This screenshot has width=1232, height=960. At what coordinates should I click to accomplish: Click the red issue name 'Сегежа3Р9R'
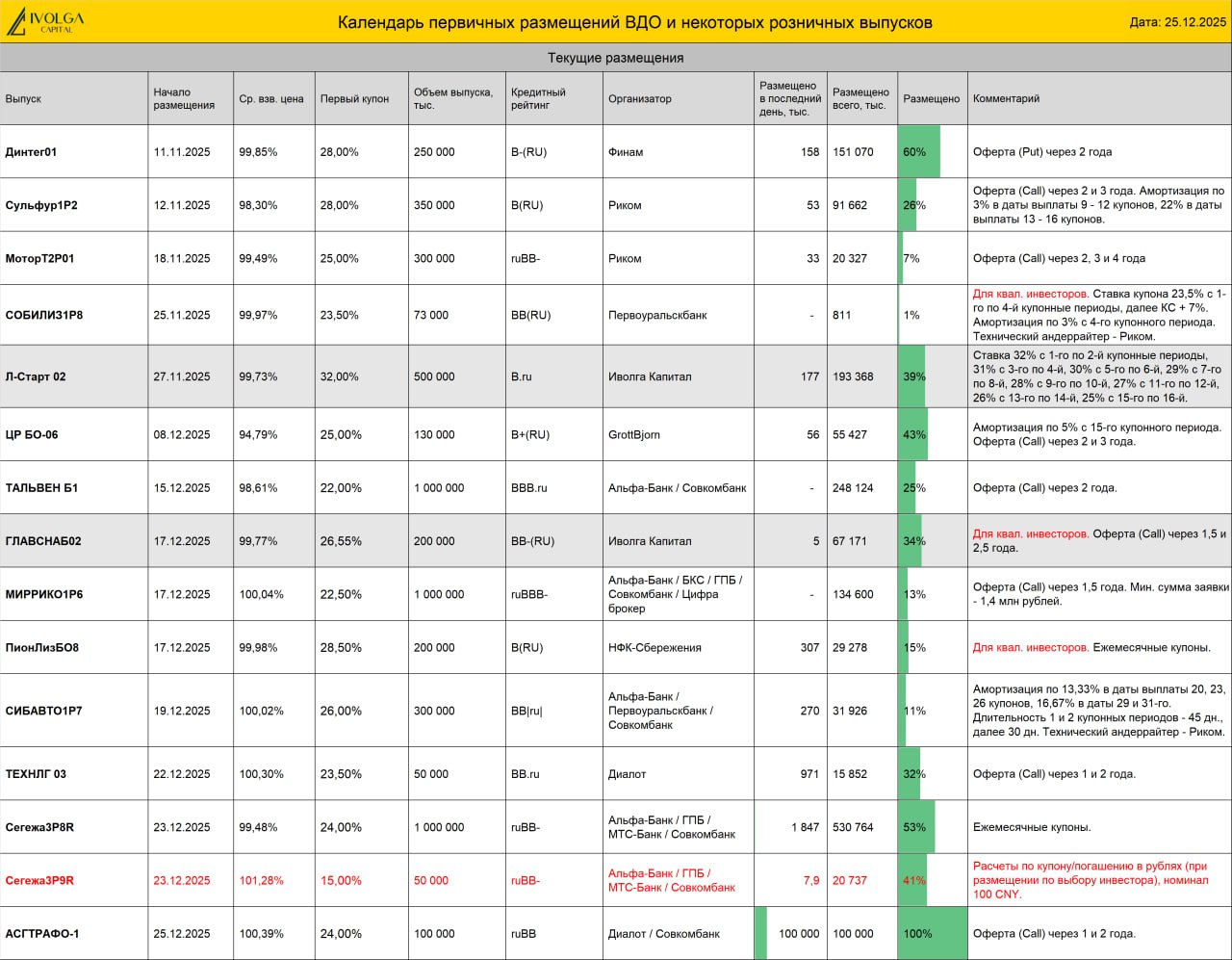click(39, 880)
